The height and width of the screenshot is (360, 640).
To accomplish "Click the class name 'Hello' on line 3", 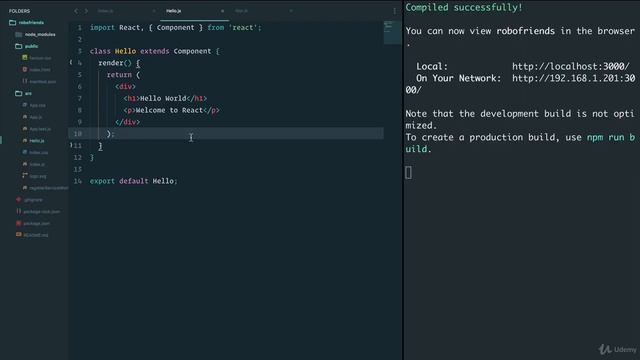I will (125, 51).
